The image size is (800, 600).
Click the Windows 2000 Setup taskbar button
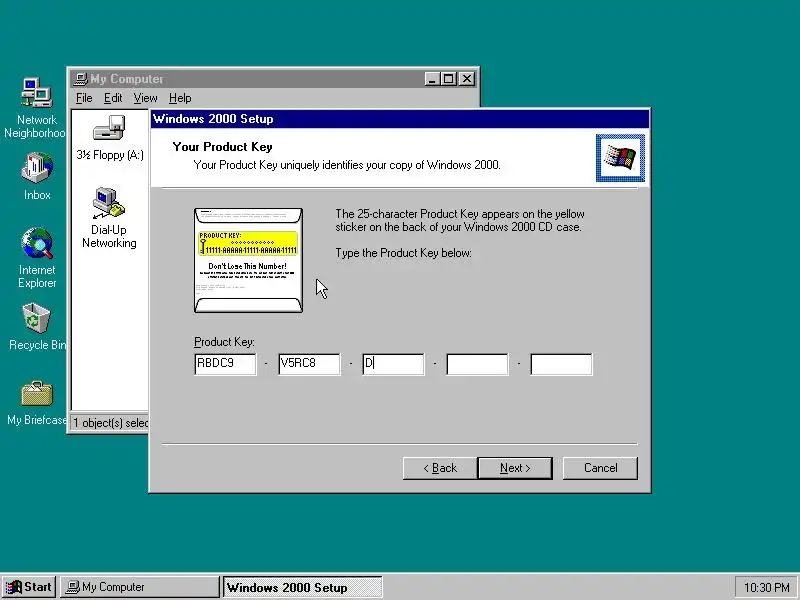pyautogui.click(x=303, y=587)
